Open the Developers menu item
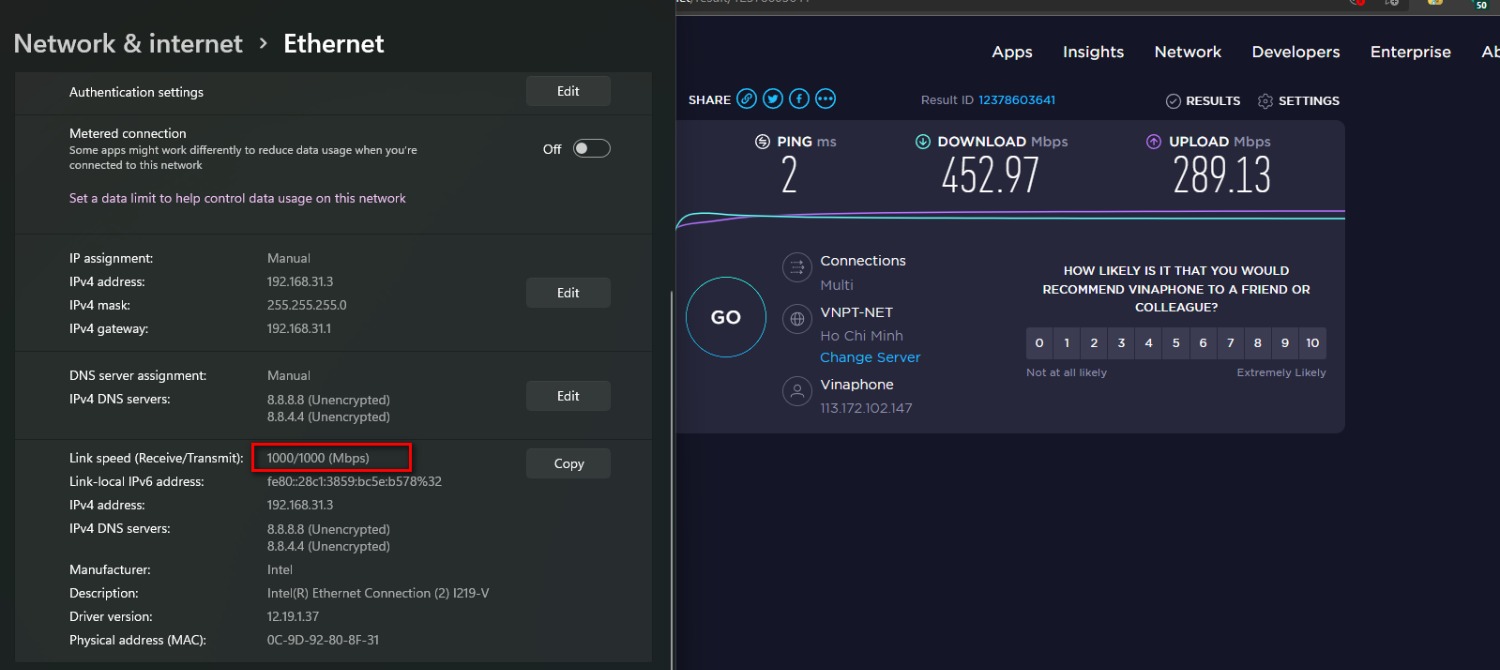 pyautogui.click(x=1295, y=52)
